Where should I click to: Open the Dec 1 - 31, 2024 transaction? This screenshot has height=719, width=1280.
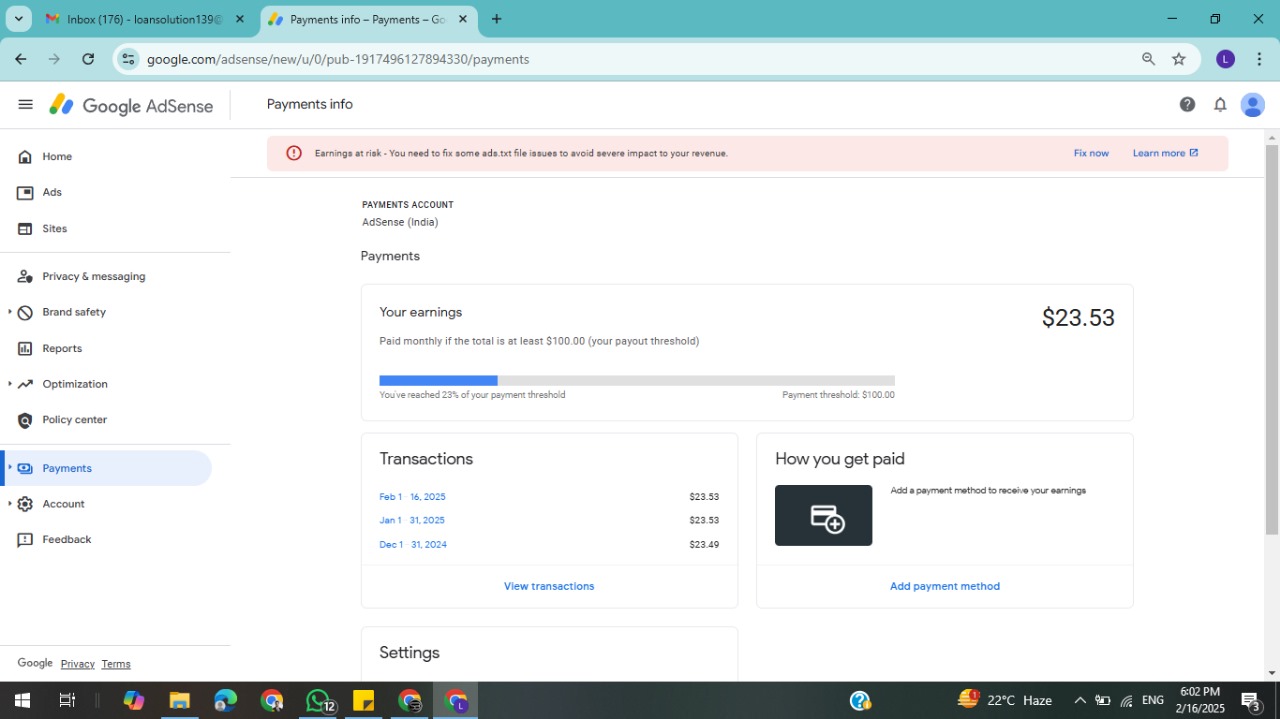[x=413, y=545]
